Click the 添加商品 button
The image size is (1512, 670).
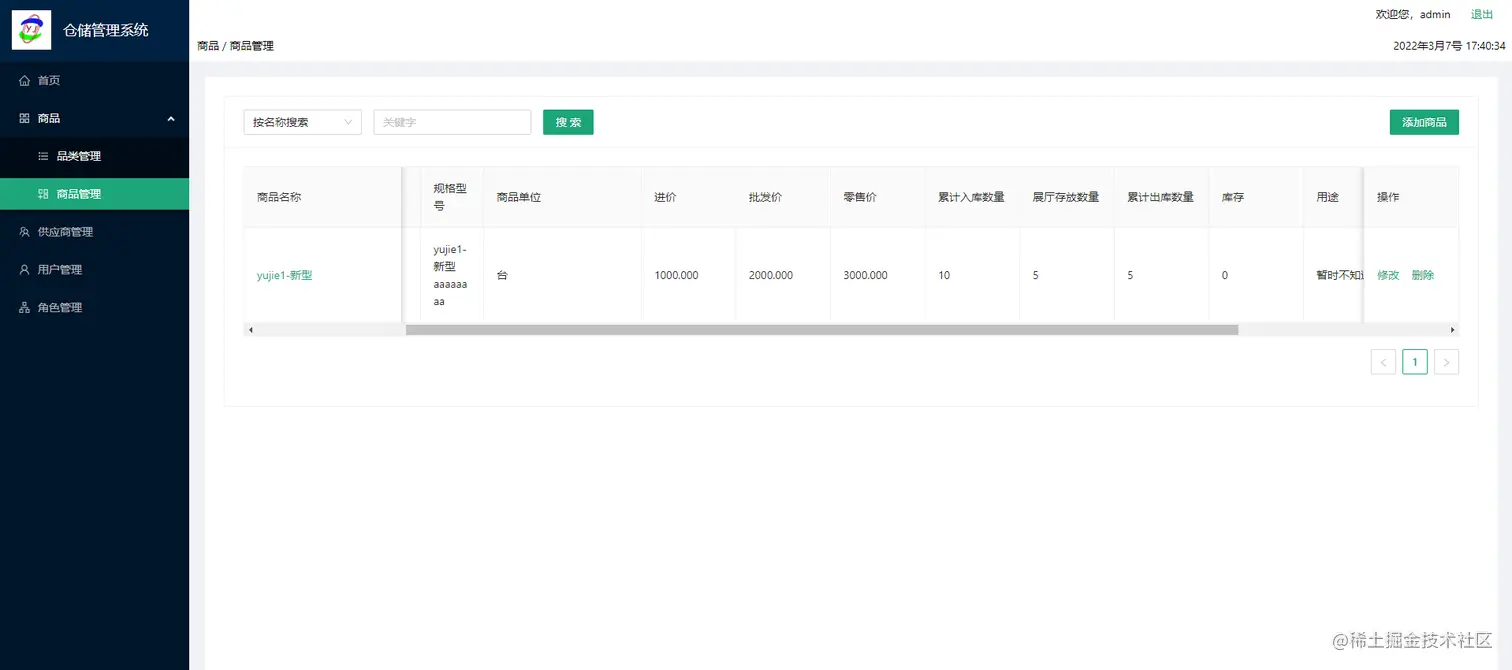click(1424, 122)
